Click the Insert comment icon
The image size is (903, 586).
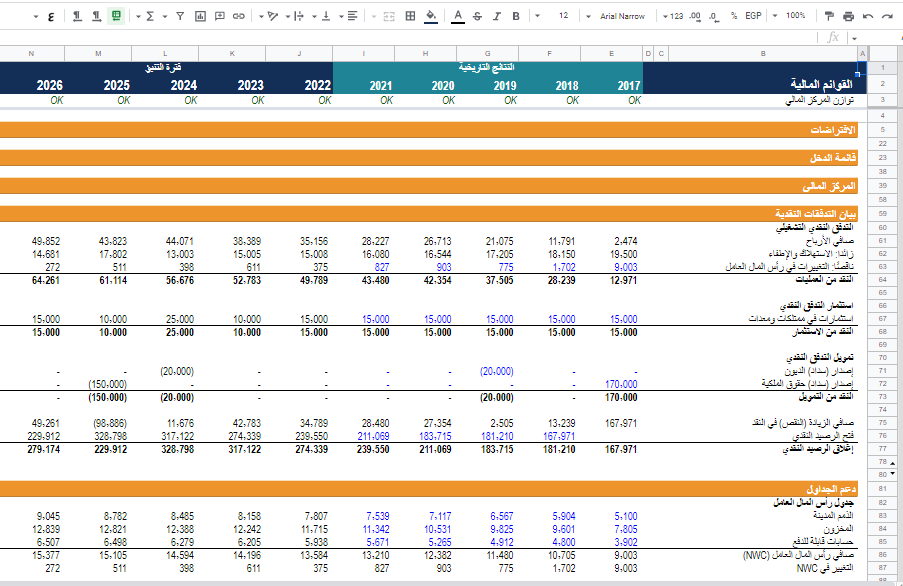(x=219, y=16)
